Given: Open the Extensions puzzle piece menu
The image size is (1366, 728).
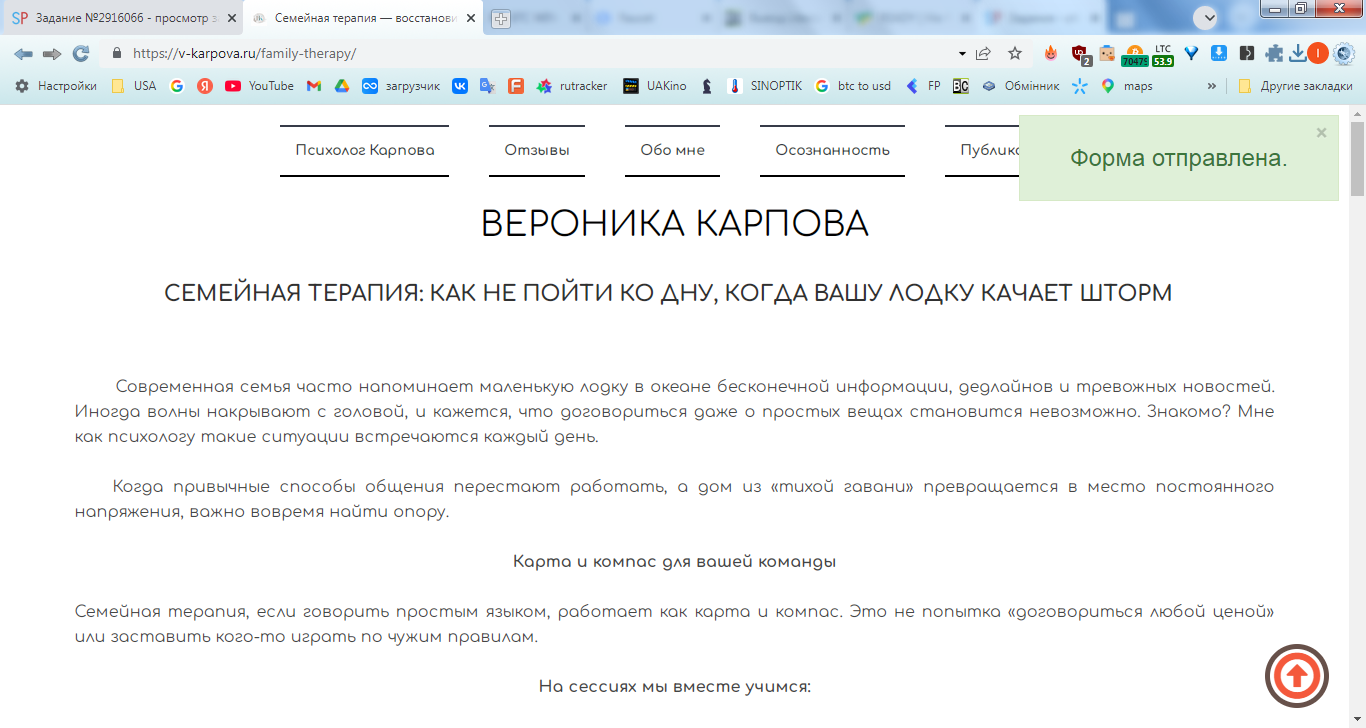Looking at the screenshot, I should point(1274,53).
